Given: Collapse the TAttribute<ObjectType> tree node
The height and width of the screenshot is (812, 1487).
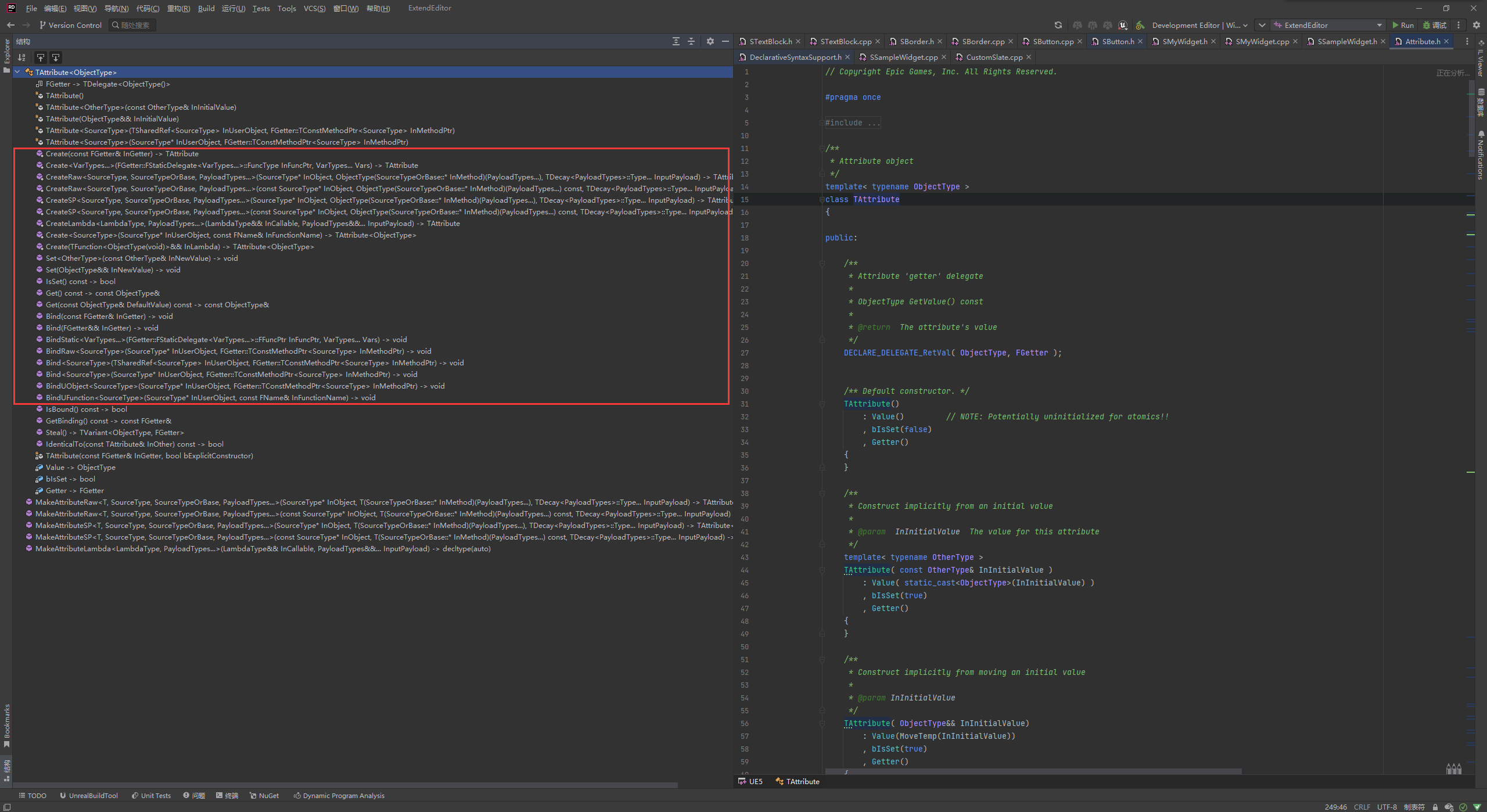Looking at the screenshot, I should [x=17, y=72].
